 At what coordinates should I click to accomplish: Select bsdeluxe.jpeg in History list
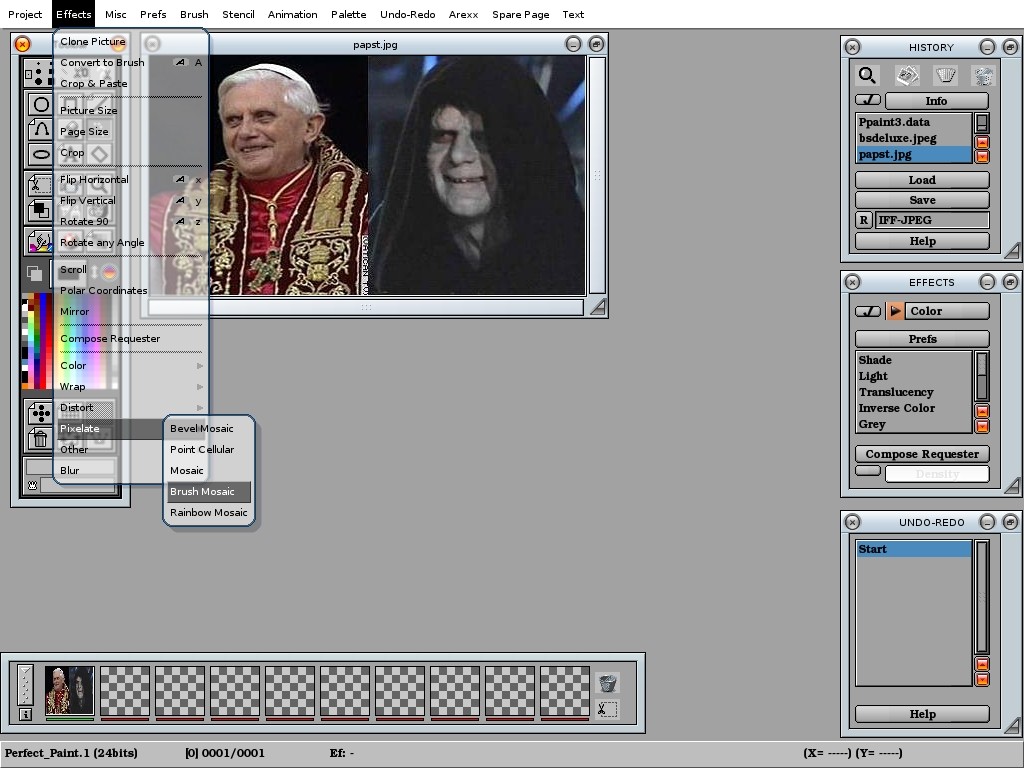tap(914, 138)
